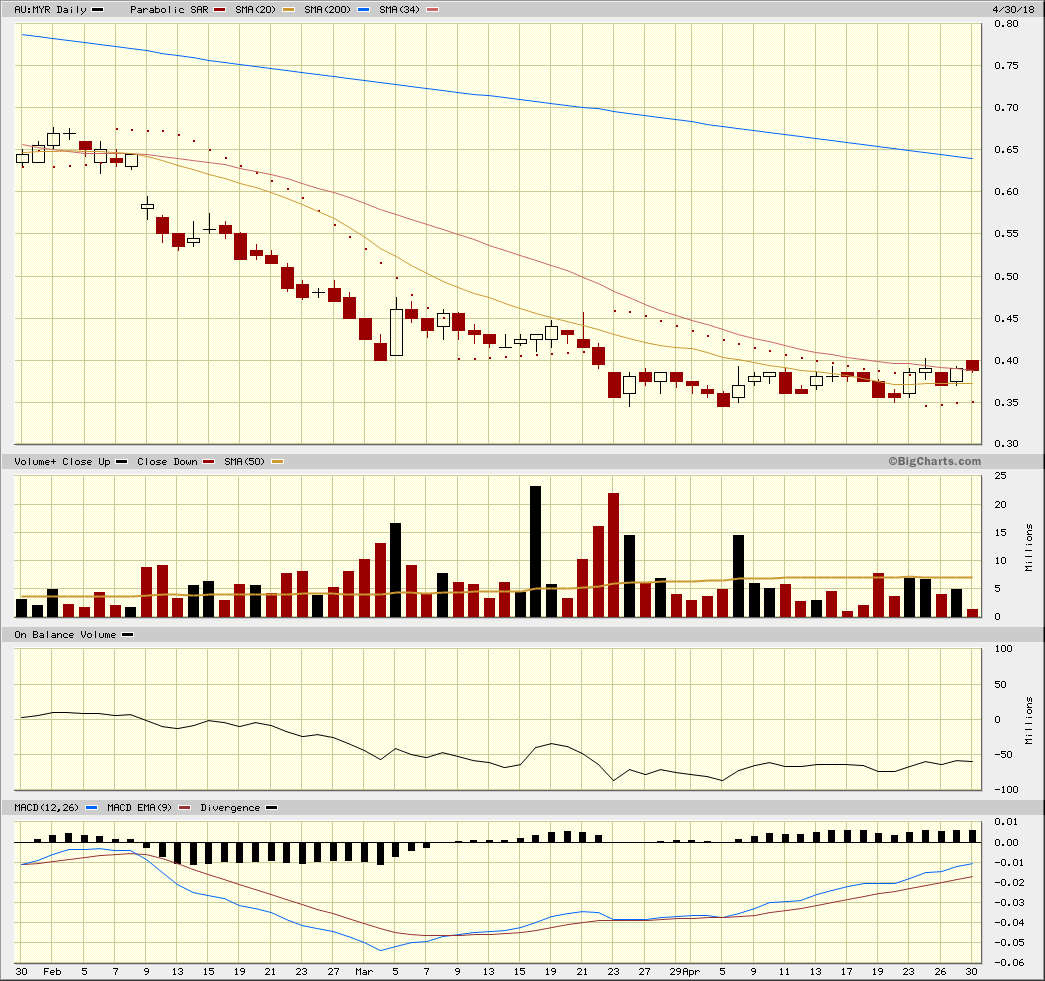Click the orange SMA(50) legend swatch
This screenshot has width=1045, height=981.
click(277, 461)
